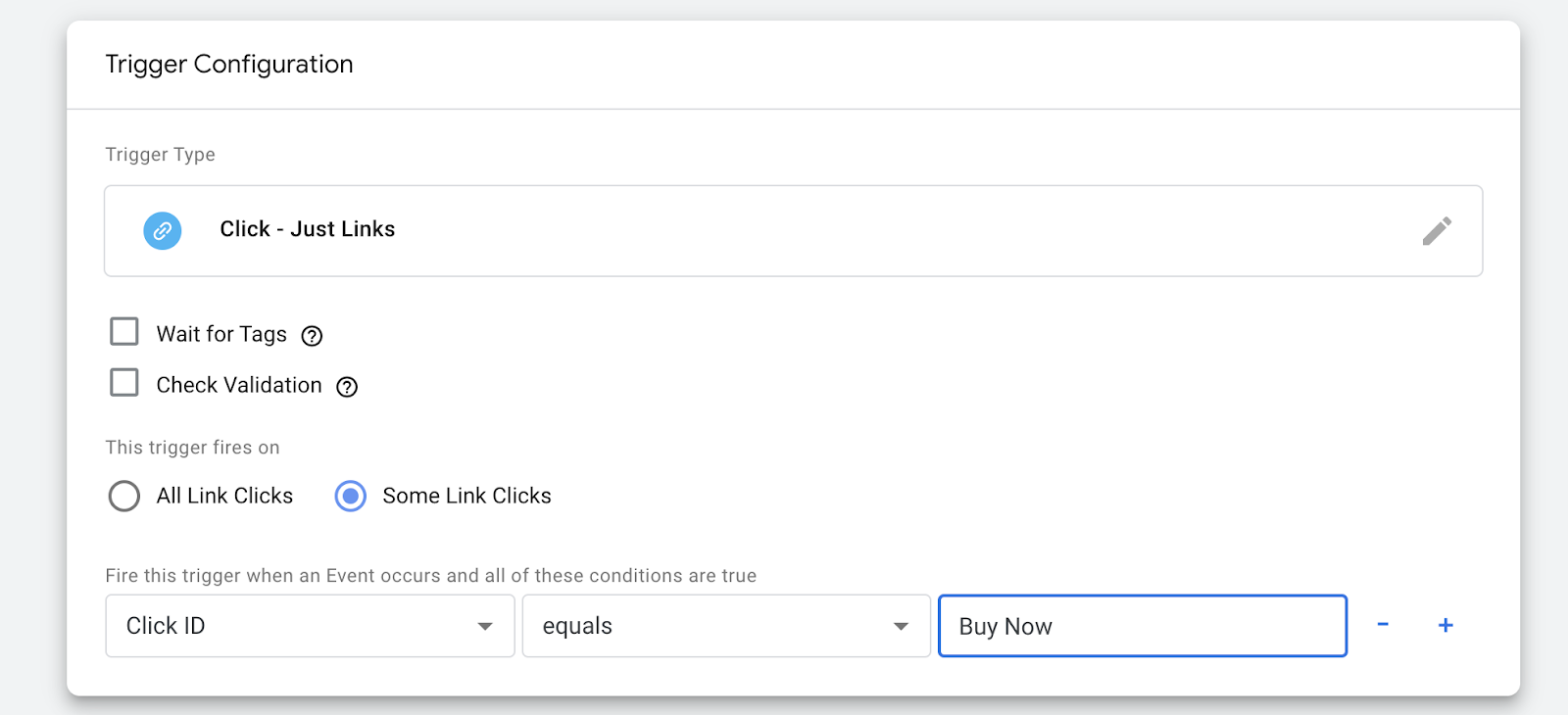The width and height of the screenshot is (1568, 715).
Task: Enable the Check Validation checkbox
Action: (x=124, y=382)
